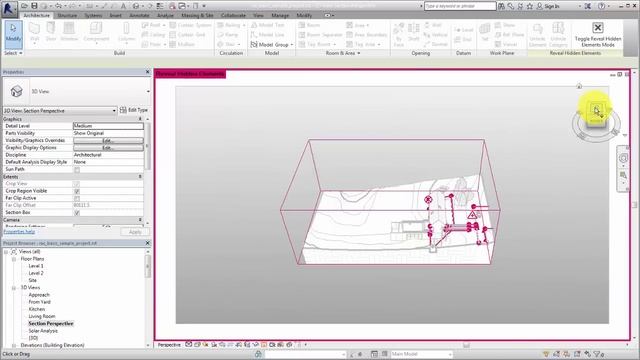The height and width of the screenshot is (360, 640).
Task: Open the Properties help link
Action: [19, 232]
